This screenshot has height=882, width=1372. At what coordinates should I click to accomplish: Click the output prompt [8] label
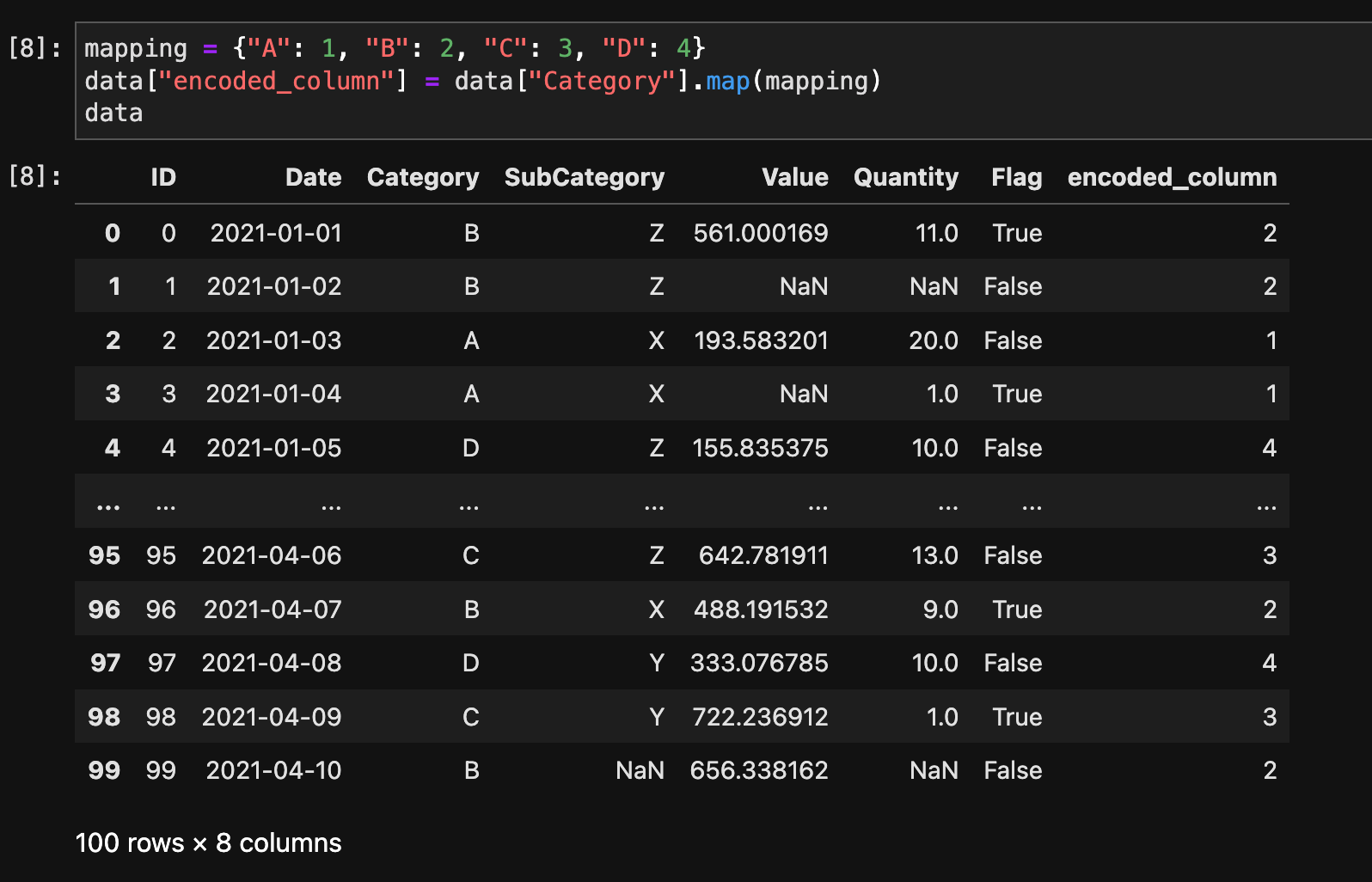pyautogui.click(x=34, y=176)
